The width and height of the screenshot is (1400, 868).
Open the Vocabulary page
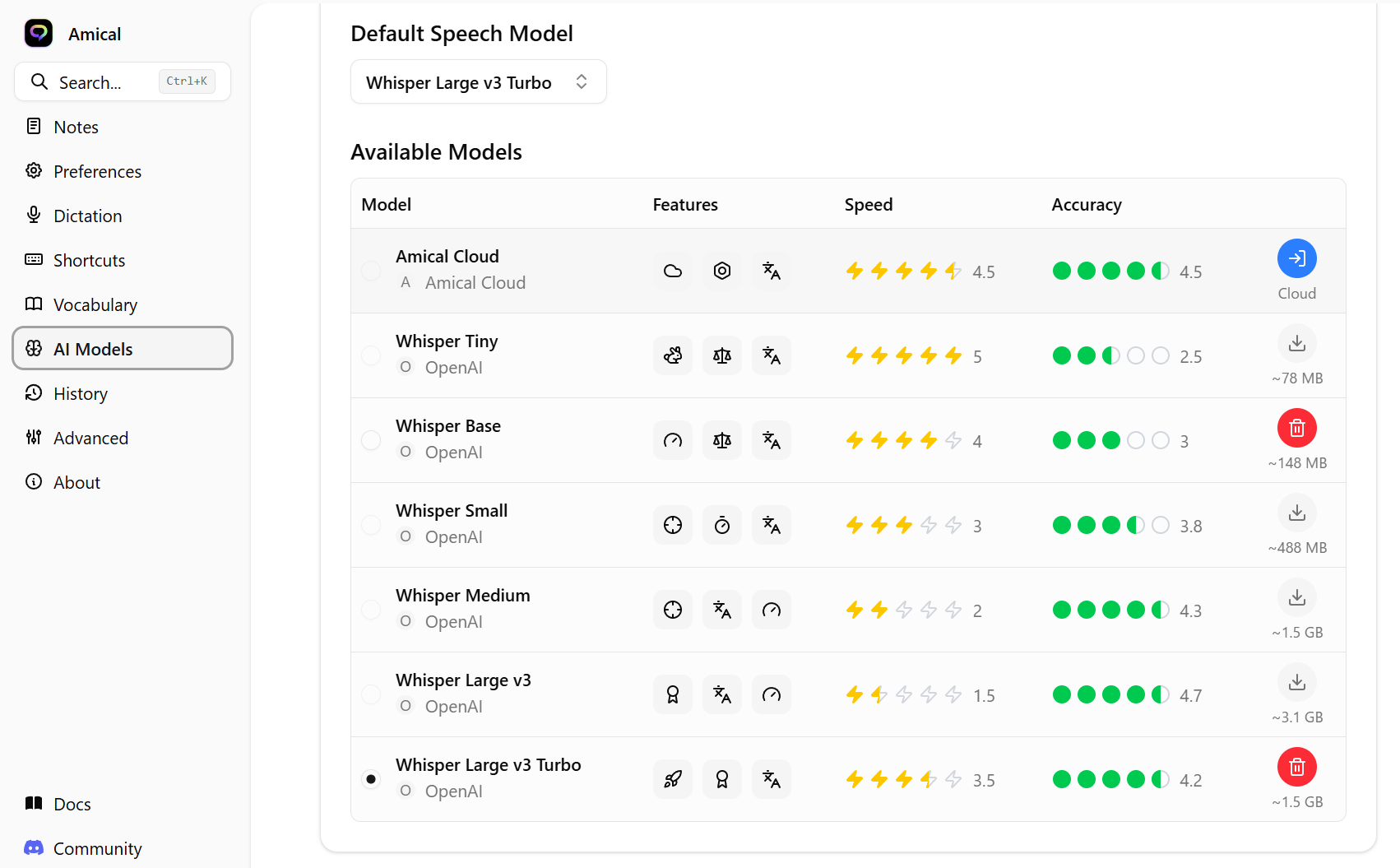[x=95, y=304]
